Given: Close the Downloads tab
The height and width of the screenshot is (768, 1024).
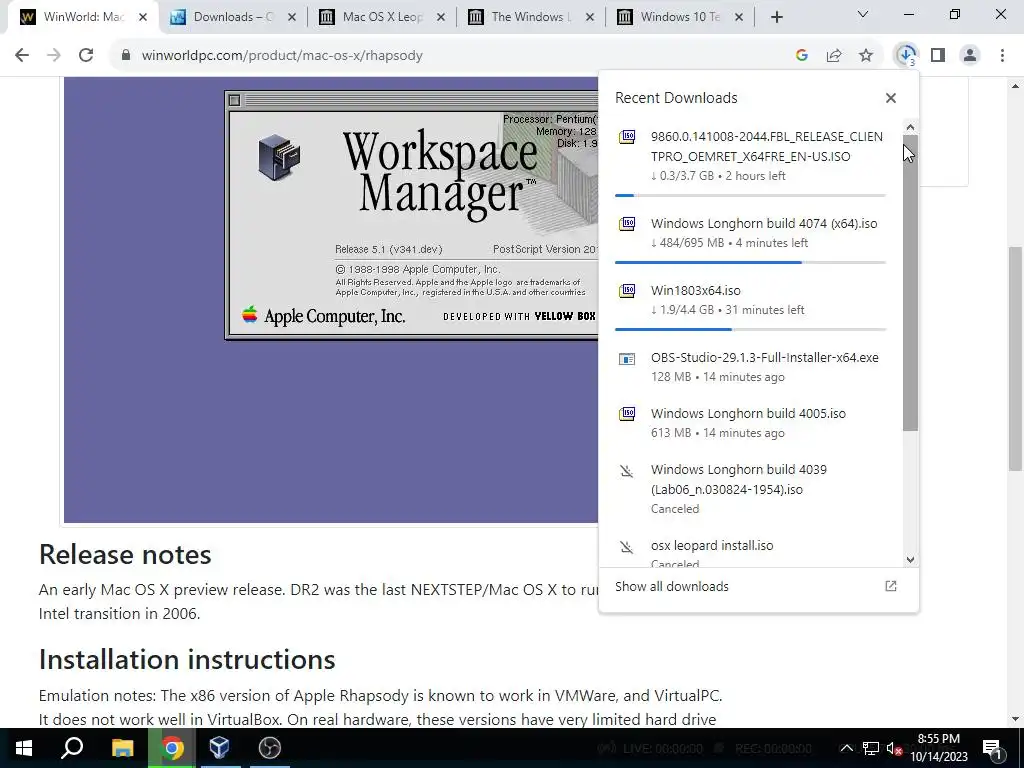Looking at the screenshot, I should (292, 17).
